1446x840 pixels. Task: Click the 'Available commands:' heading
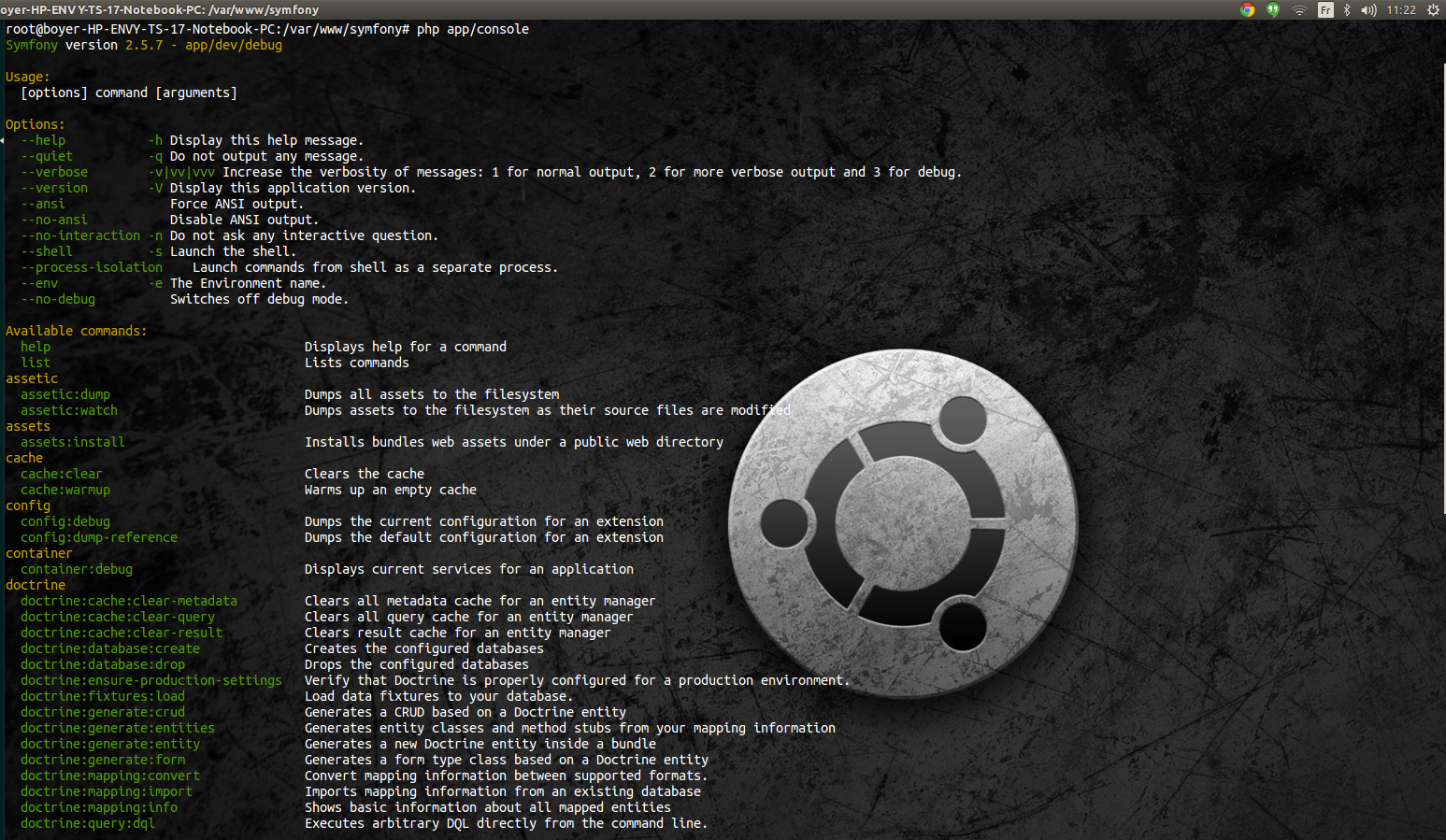point(77,331)
